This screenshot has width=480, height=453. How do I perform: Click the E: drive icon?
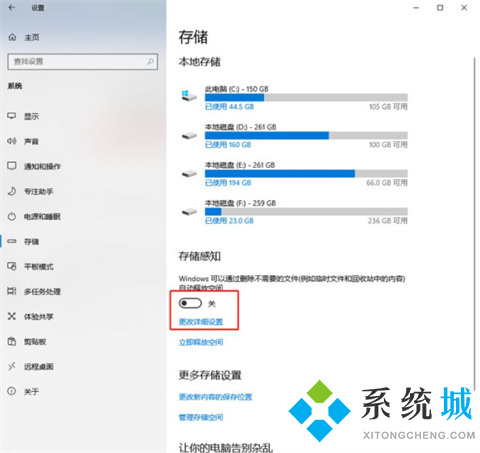pos(189,174)
